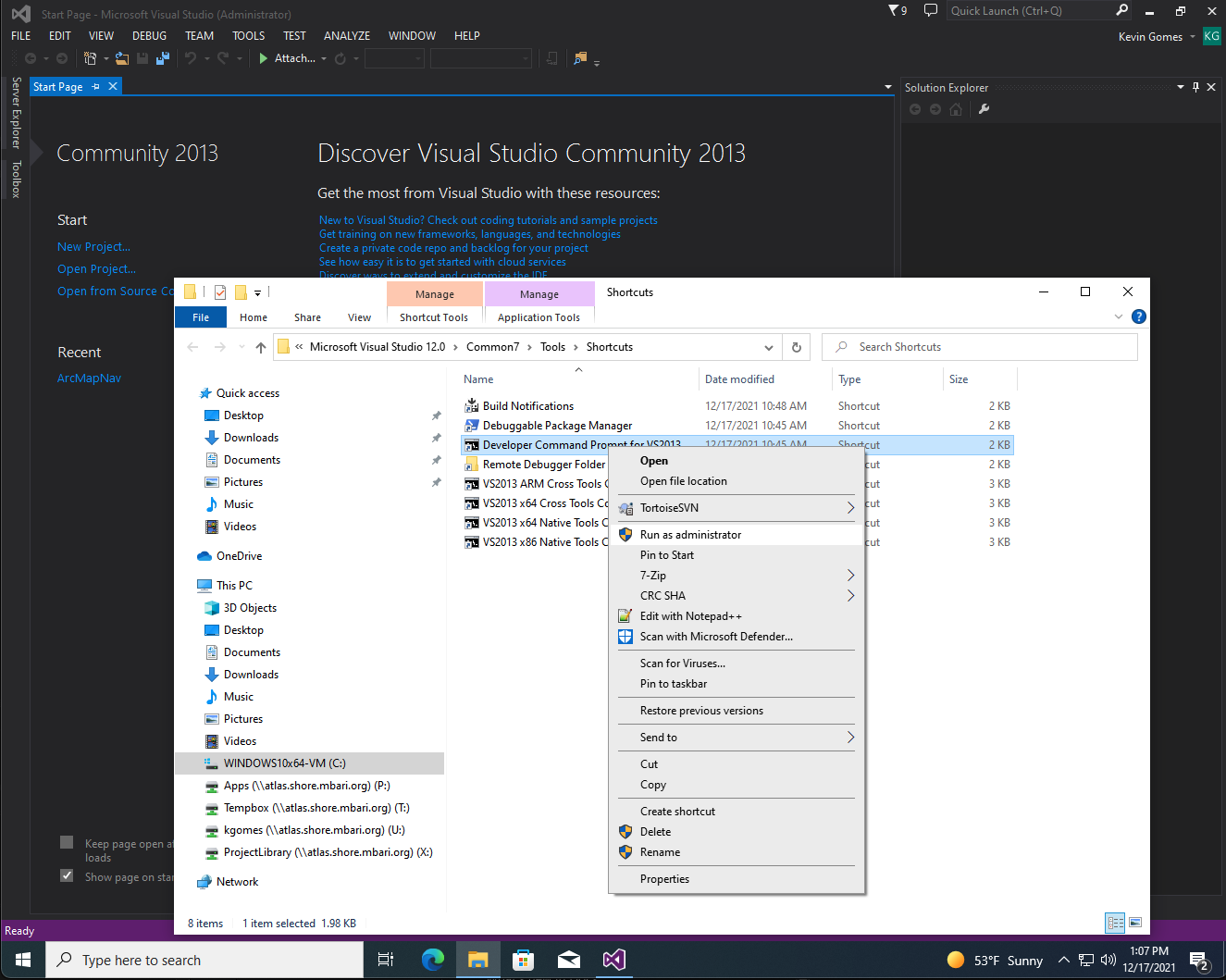
Task: Click the Up arrow in File Explorer
Action: [x=261, y=347]
